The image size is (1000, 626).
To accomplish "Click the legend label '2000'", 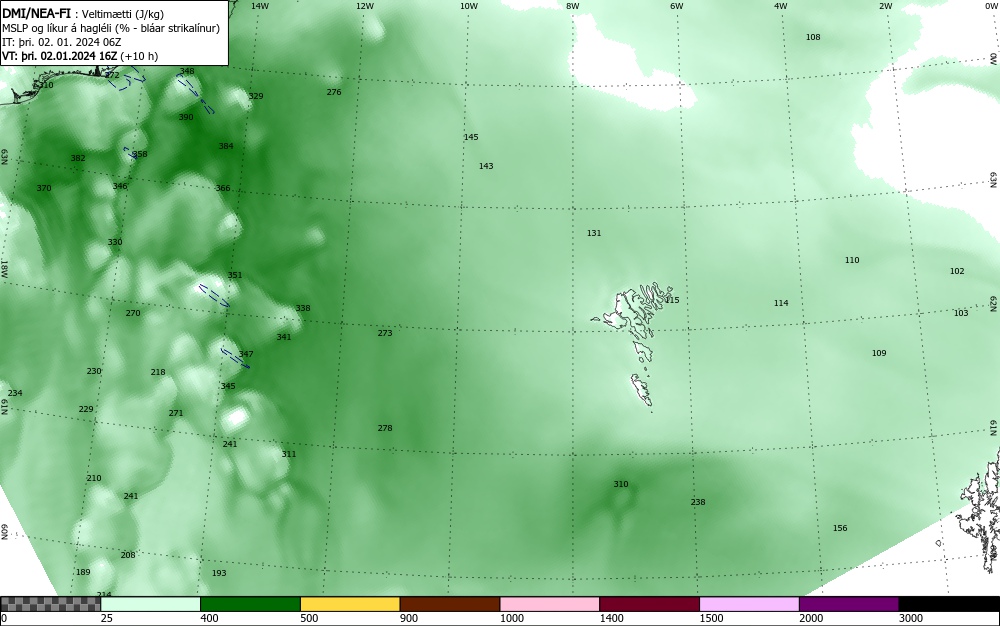I will pyautogui.click(x=811, y=618).
